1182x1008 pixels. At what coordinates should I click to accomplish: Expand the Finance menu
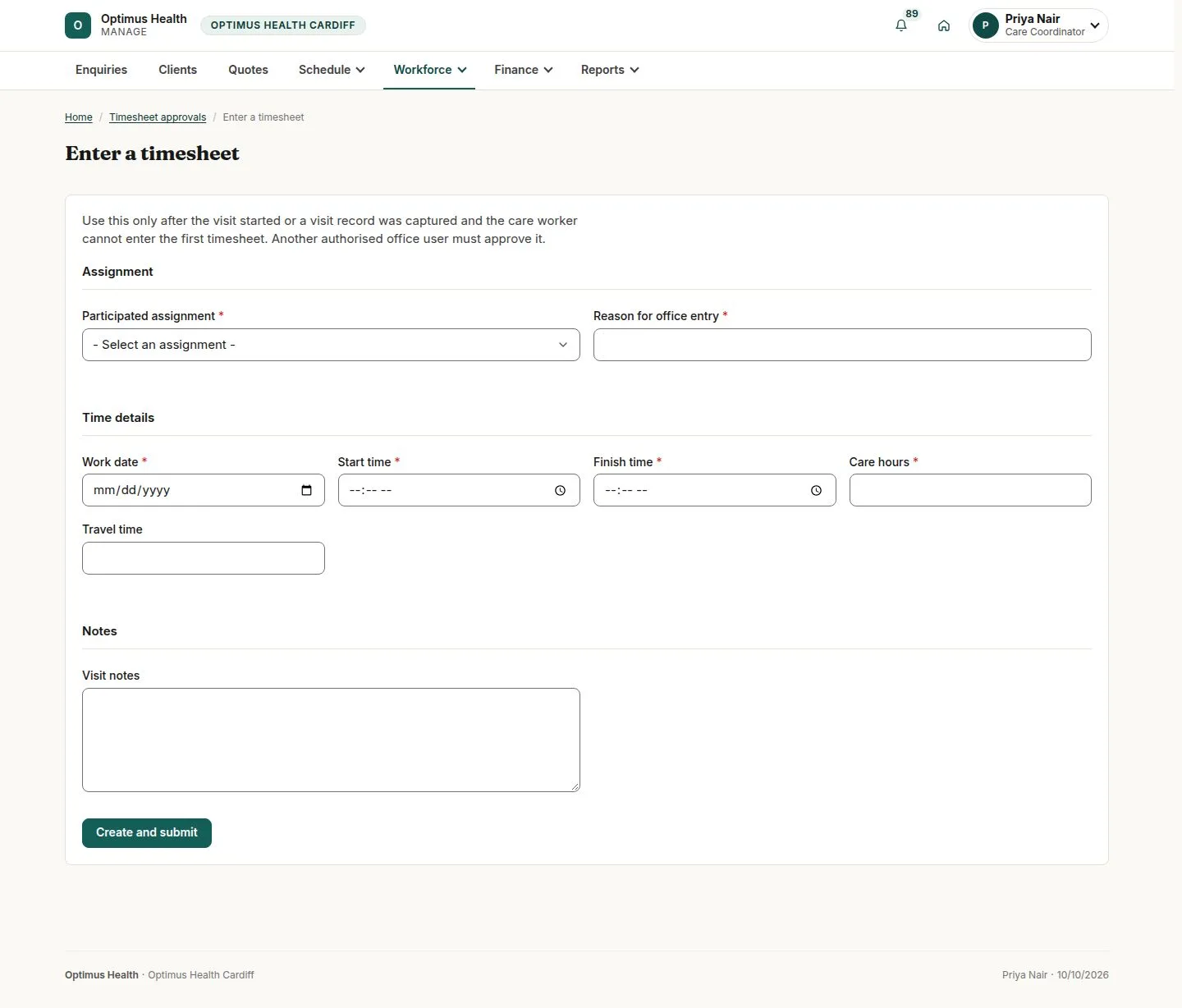pyautogui.click(x=523, y=70)
